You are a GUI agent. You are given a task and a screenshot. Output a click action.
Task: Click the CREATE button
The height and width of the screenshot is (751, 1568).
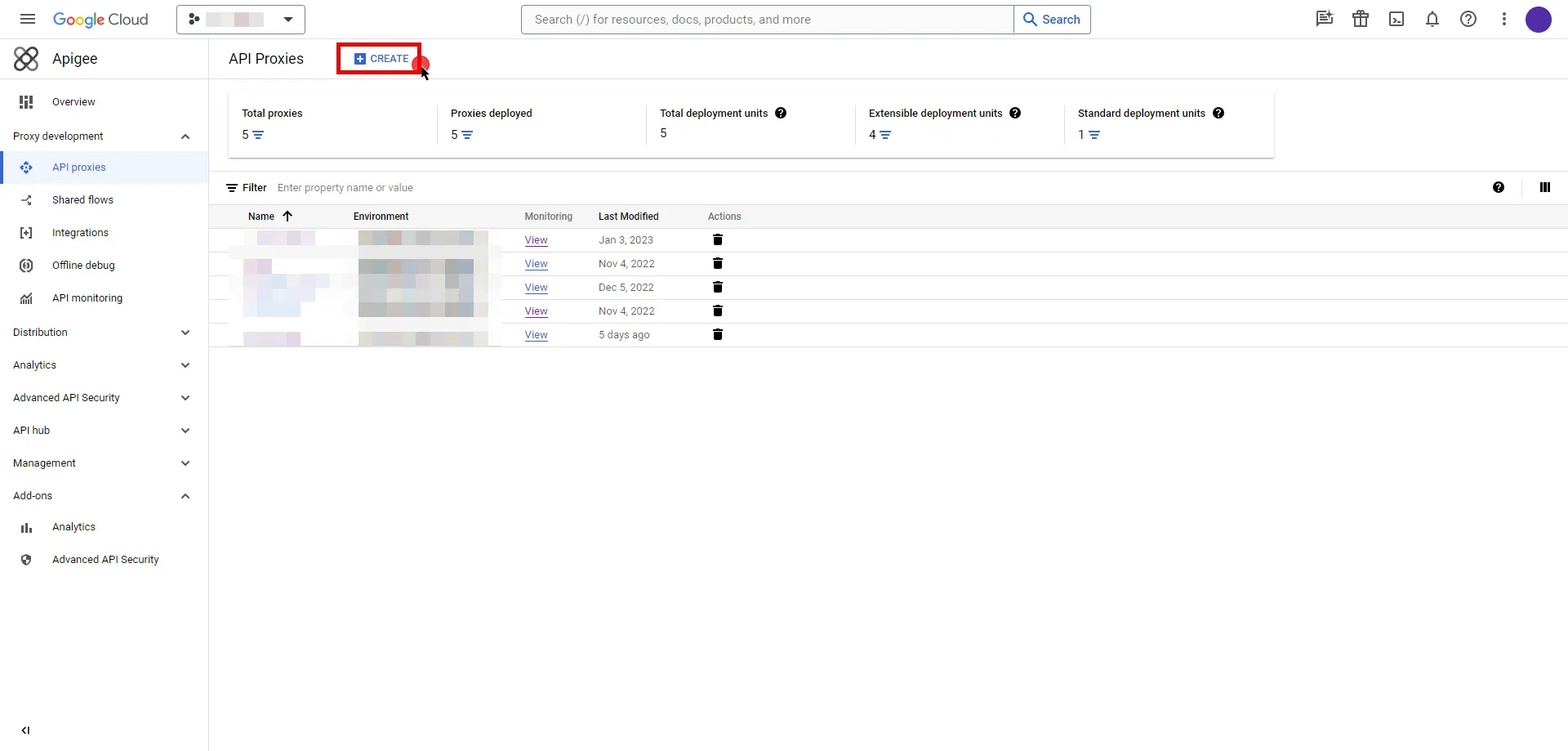(x=379, y=58)
